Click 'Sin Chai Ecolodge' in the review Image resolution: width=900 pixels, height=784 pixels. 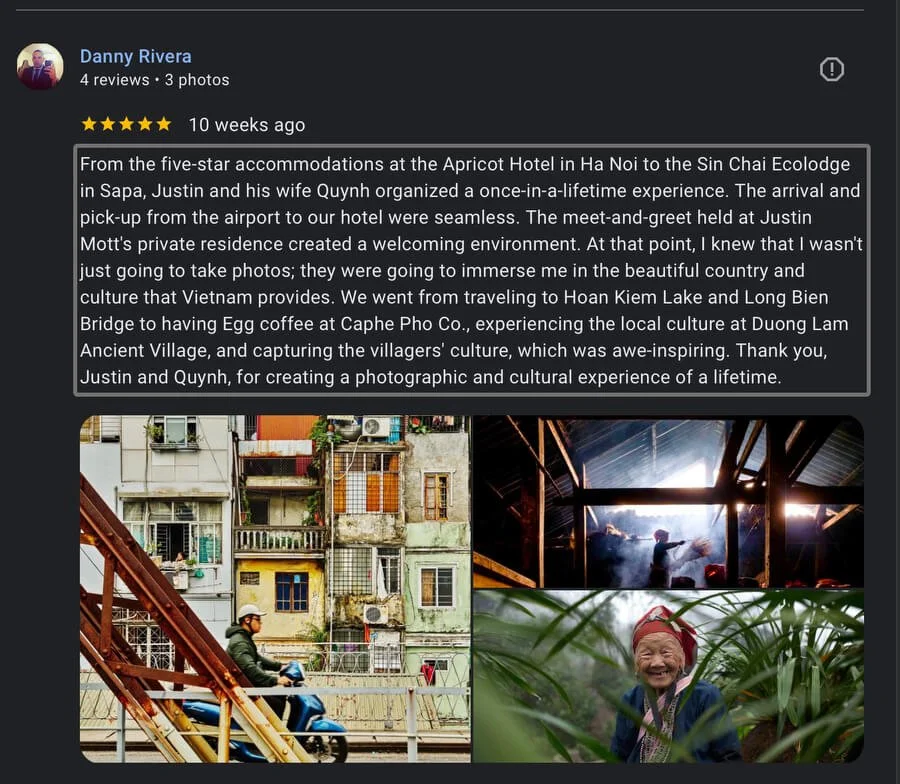773,164
